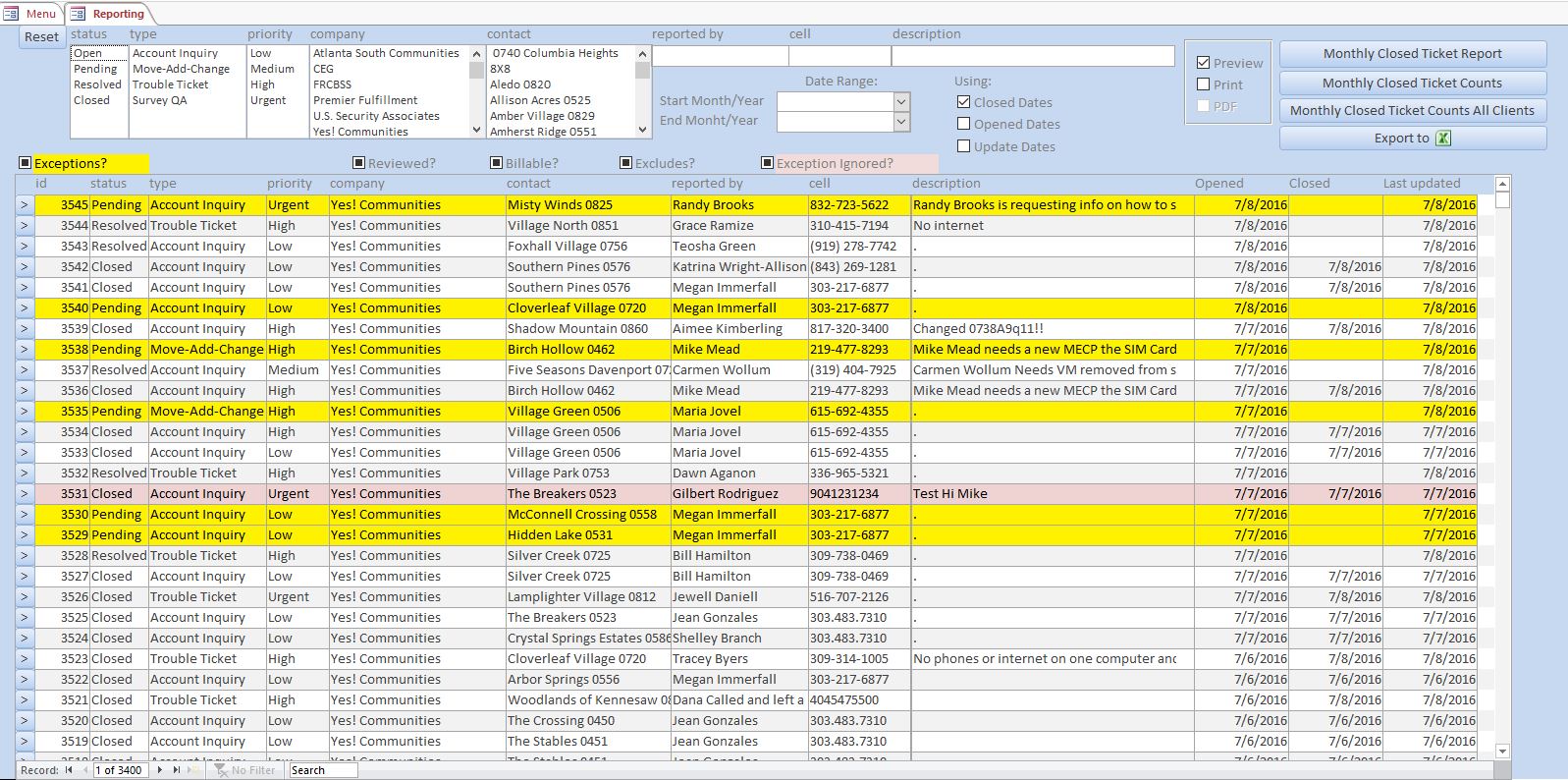Select the Reporting tab
This screenshot has height=780, width=1568.
(109, 14)
